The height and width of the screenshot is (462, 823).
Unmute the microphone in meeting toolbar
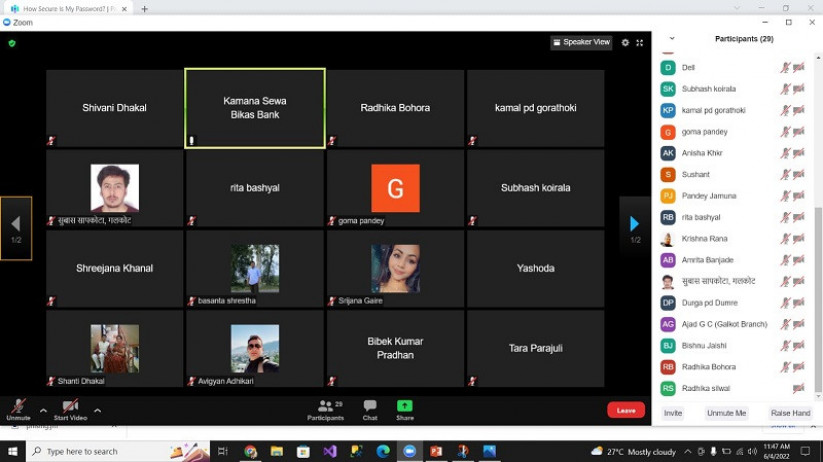pos(18,409)
